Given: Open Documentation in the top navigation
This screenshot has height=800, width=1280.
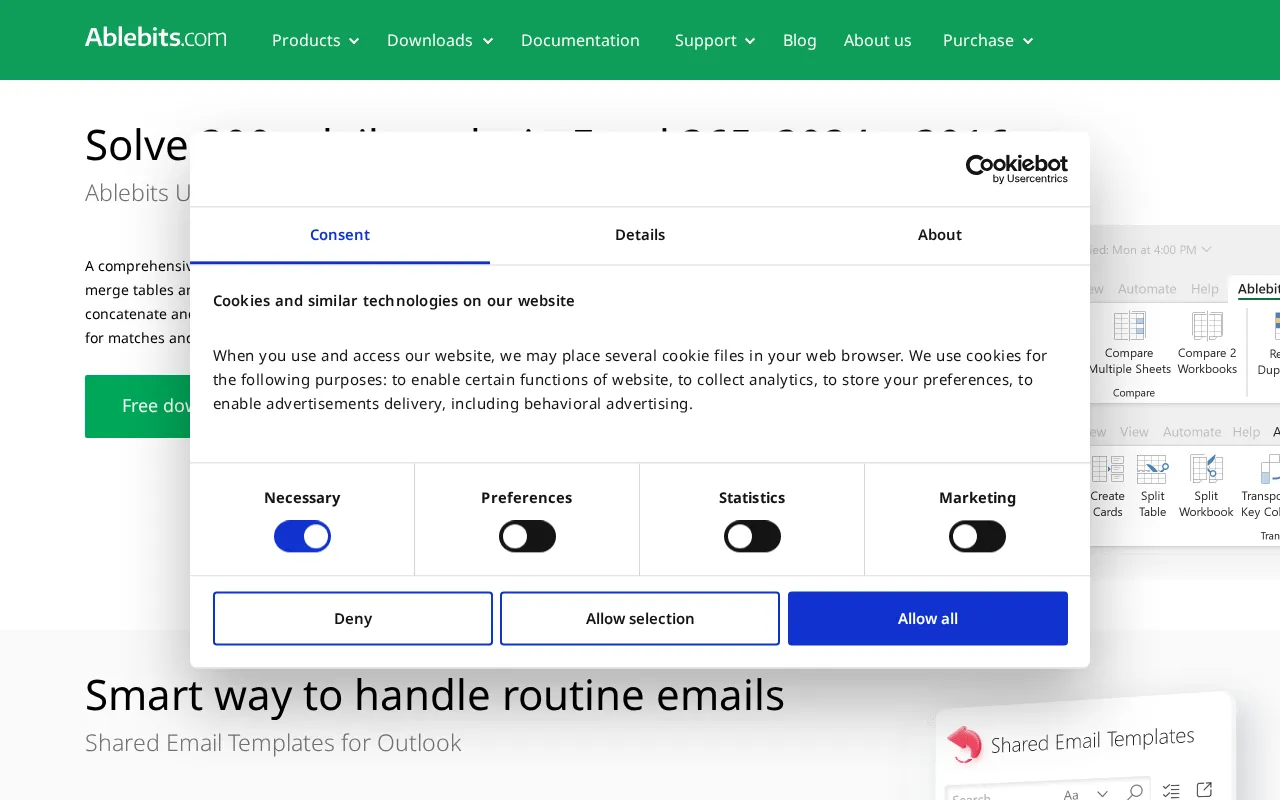Looking at the screenshot, I should 580,40.
